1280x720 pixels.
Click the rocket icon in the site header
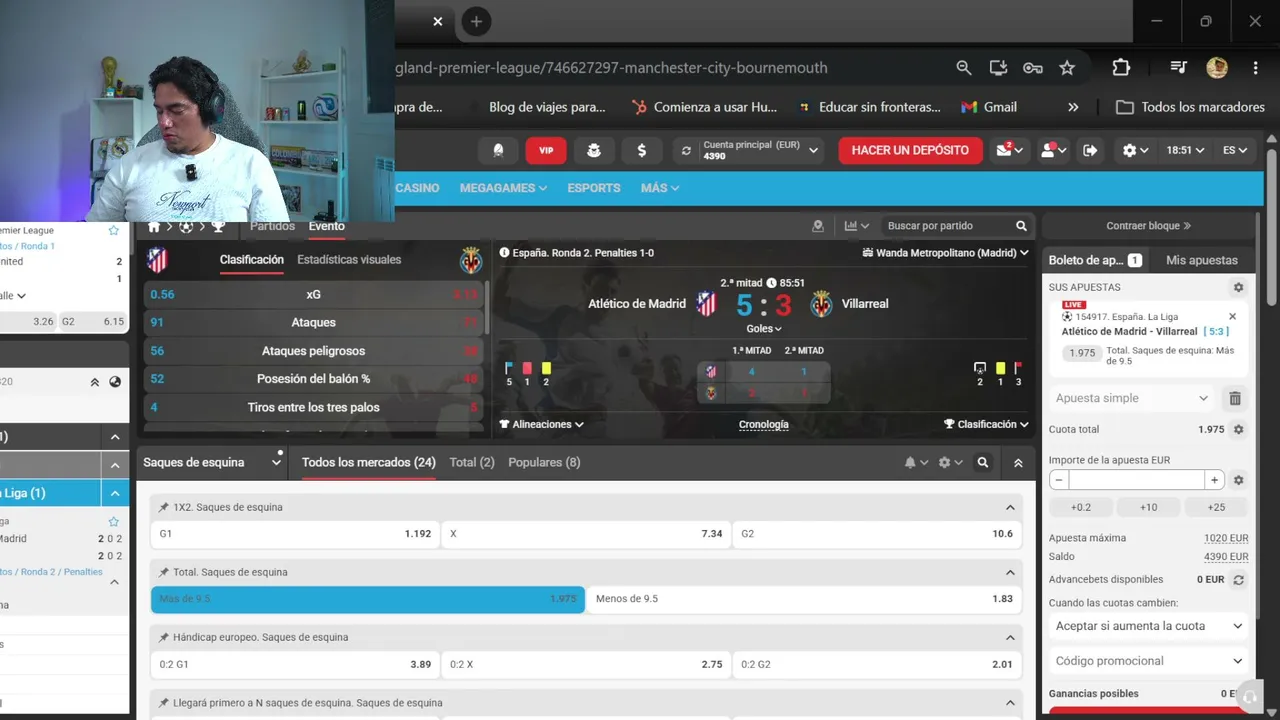498,150
